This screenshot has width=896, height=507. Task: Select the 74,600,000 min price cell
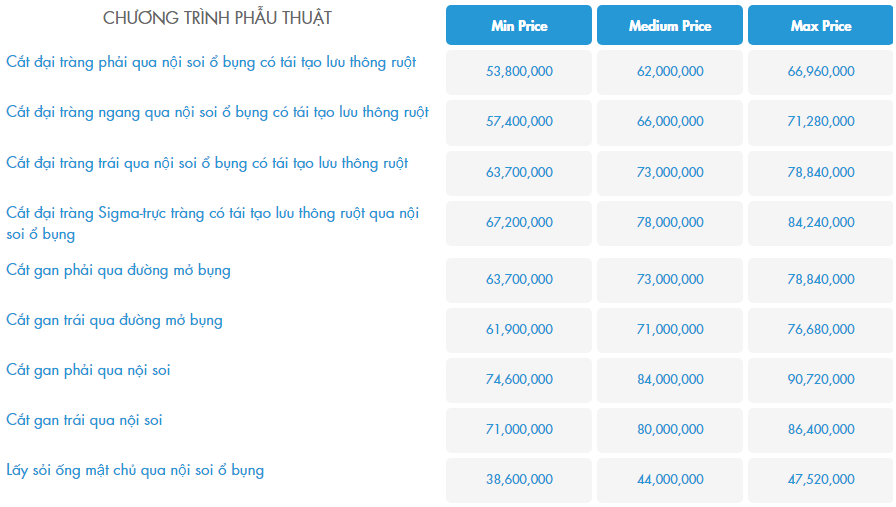519,380
